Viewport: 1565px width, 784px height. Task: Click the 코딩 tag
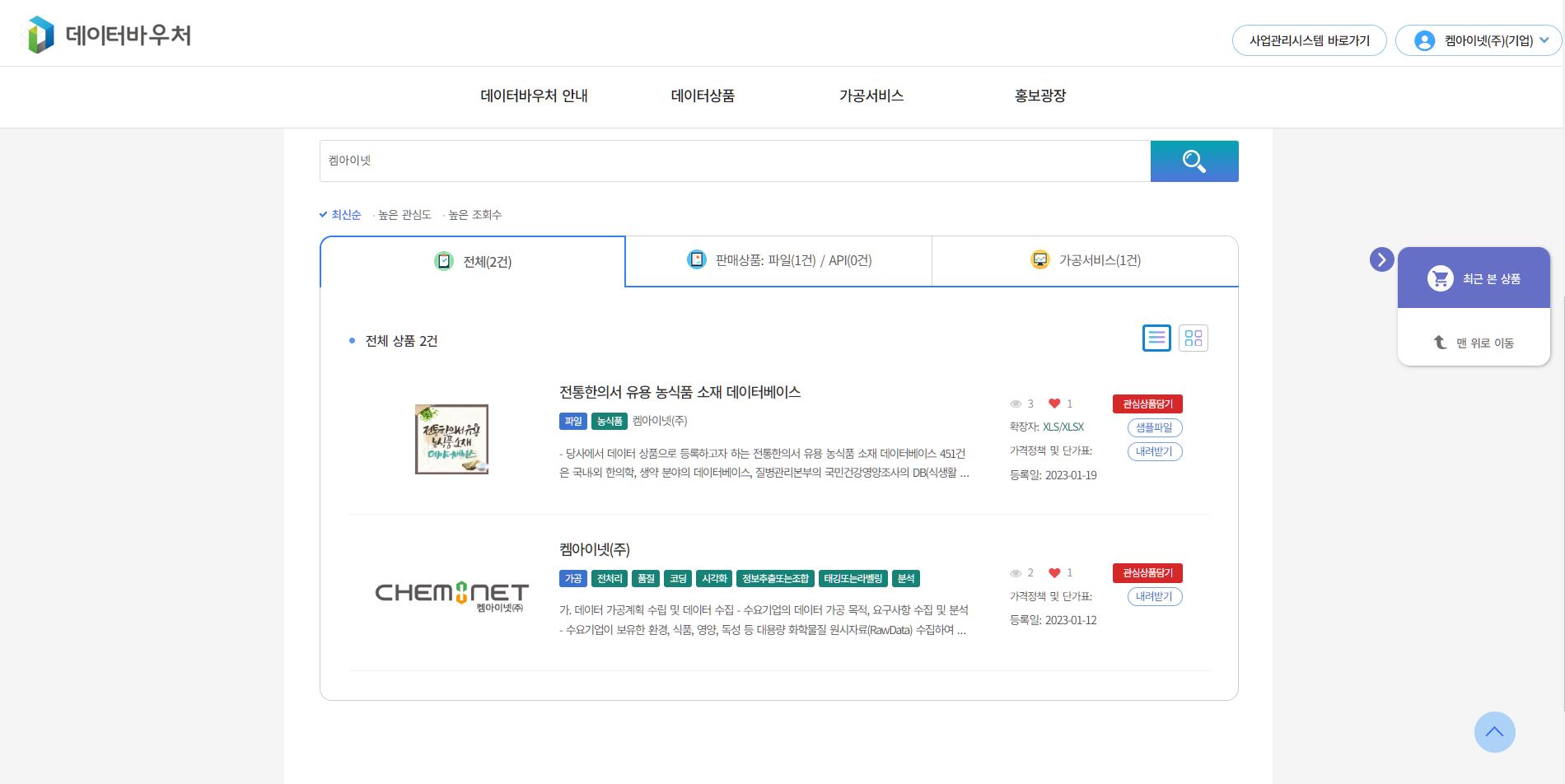point(678,579)
